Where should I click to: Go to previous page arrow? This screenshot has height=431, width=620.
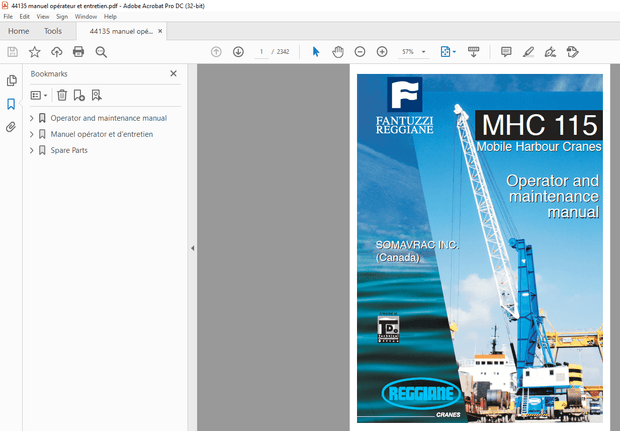coord(216,52)
